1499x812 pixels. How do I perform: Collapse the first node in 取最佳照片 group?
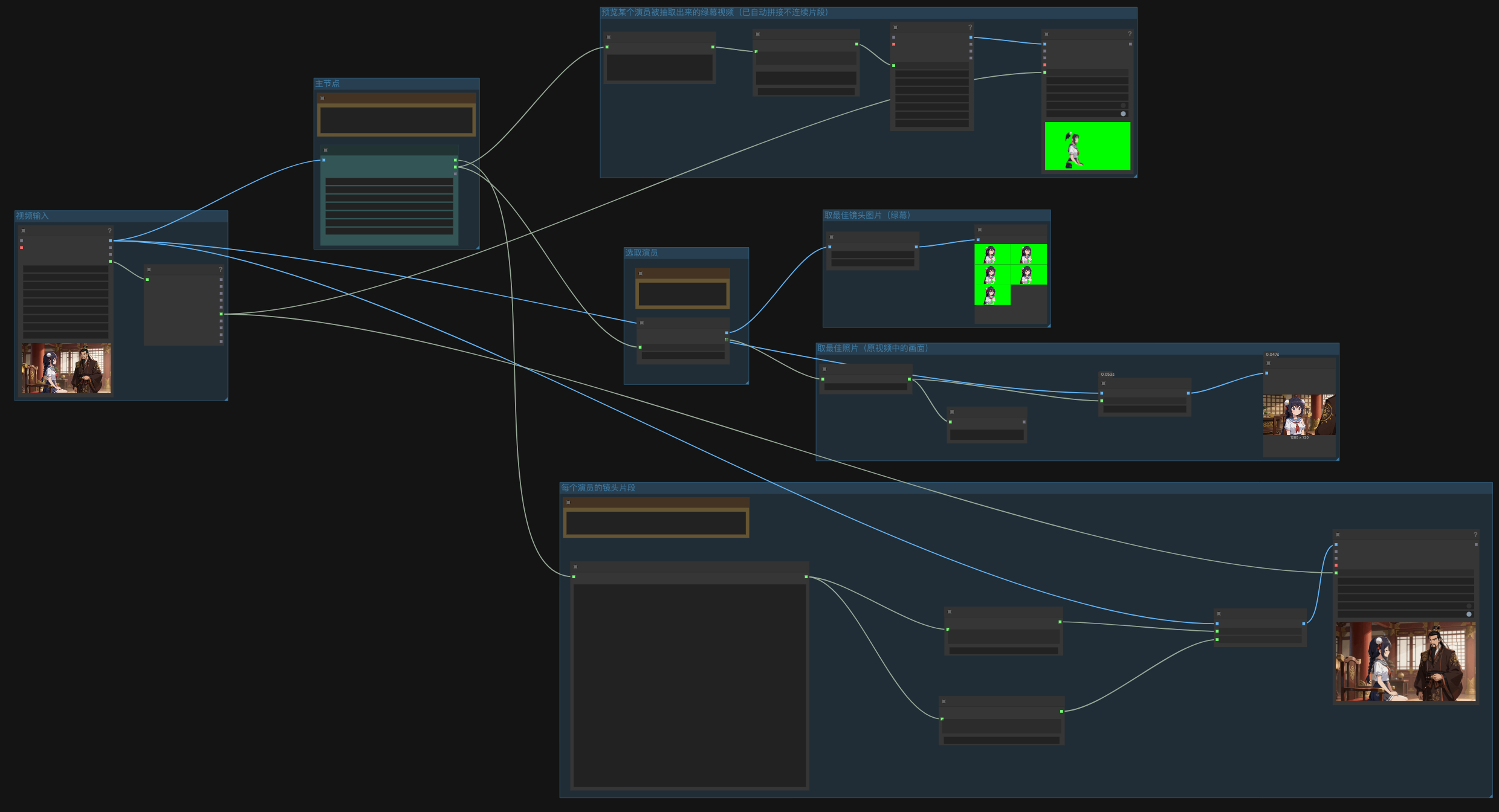[824, 369]
